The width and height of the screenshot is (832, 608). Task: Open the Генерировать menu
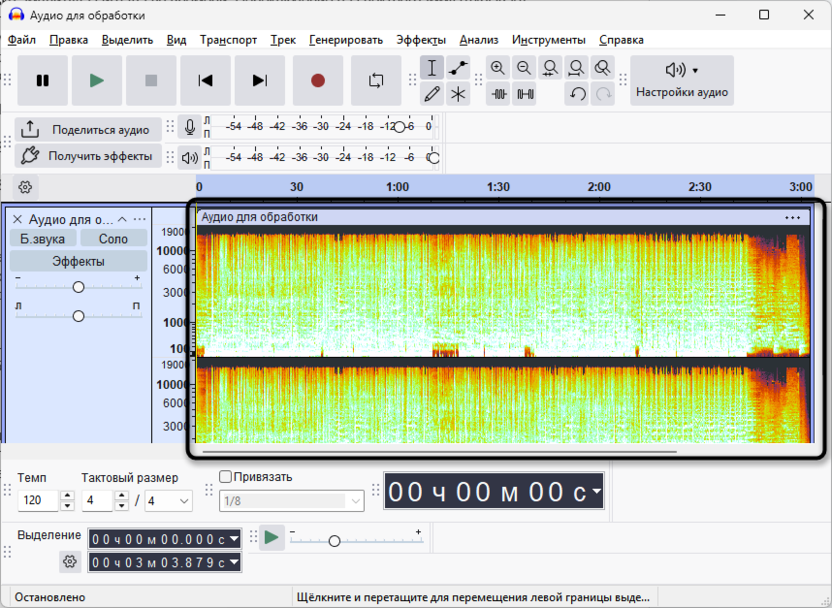(346, 40)
